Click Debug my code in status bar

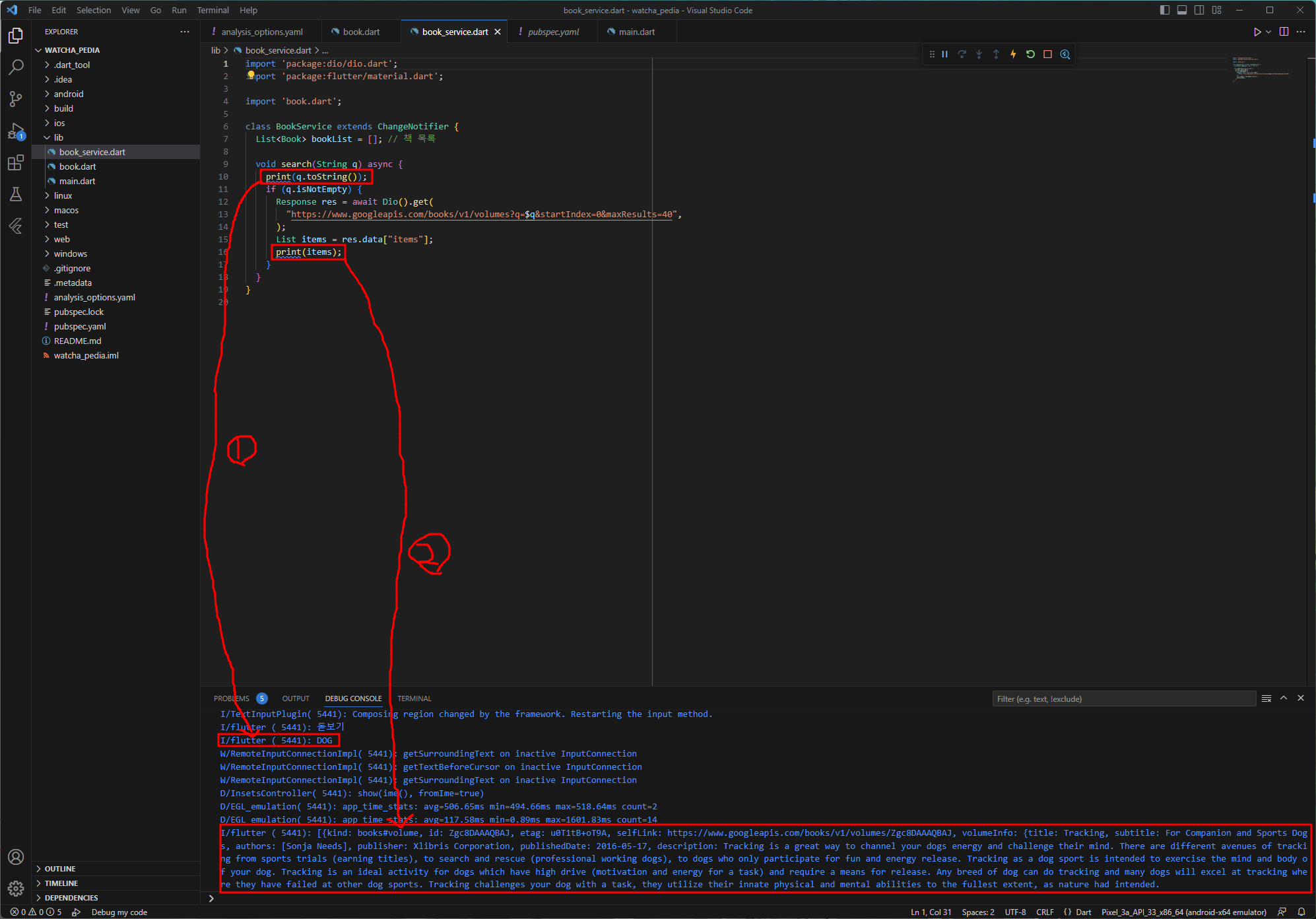click(x=119, y=912)
